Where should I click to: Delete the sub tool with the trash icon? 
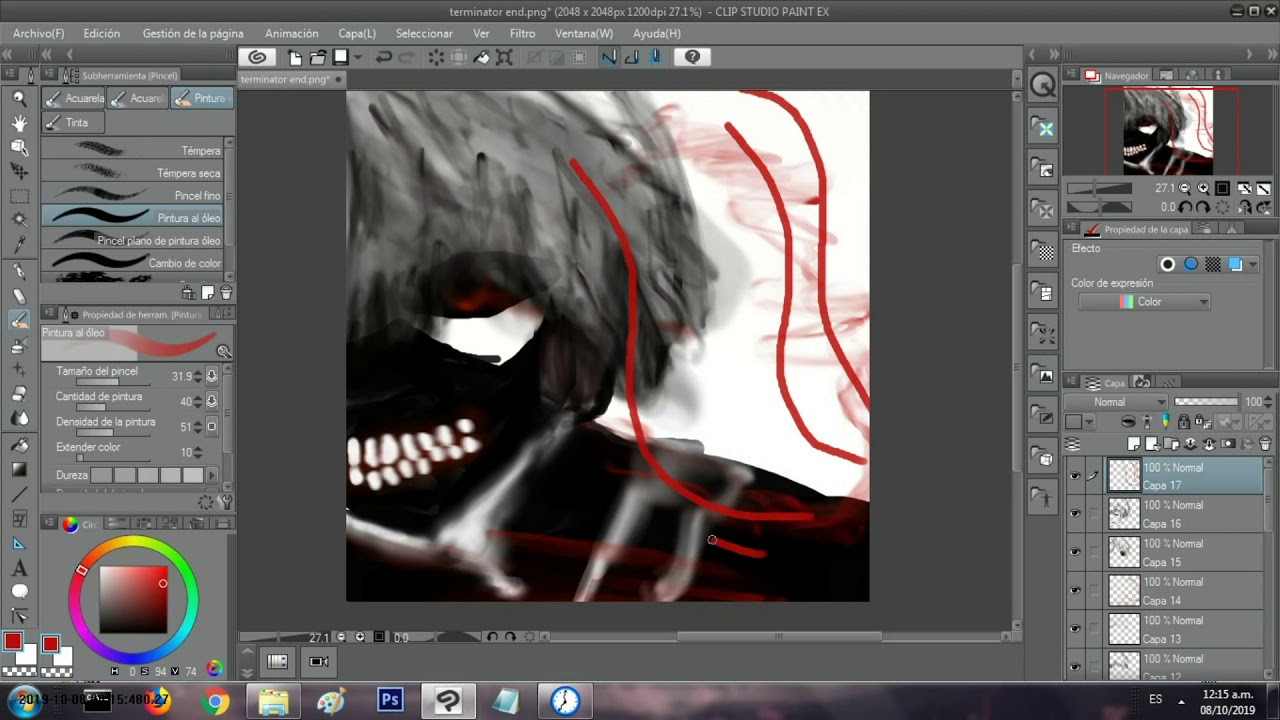pos(226,293)
